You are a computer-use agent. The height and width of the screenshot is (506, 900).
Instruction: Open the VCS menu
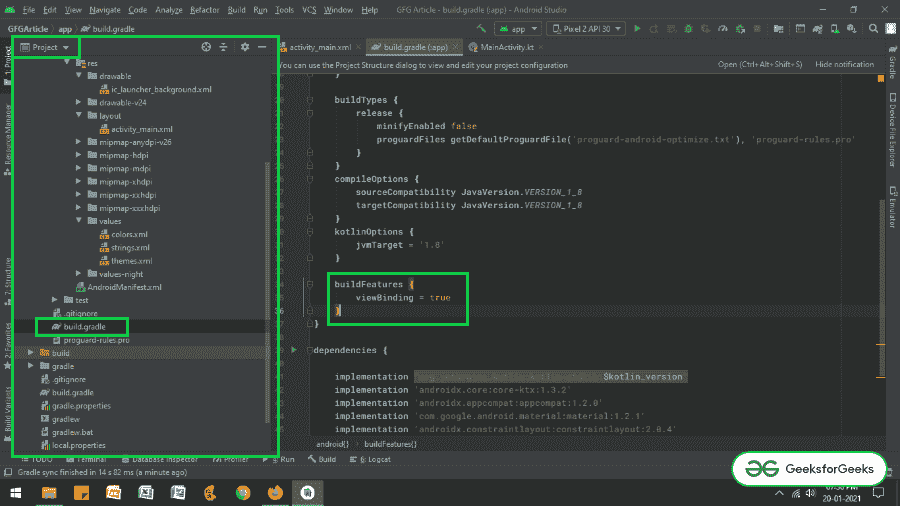pyautogui.click(x=309, y=10)
